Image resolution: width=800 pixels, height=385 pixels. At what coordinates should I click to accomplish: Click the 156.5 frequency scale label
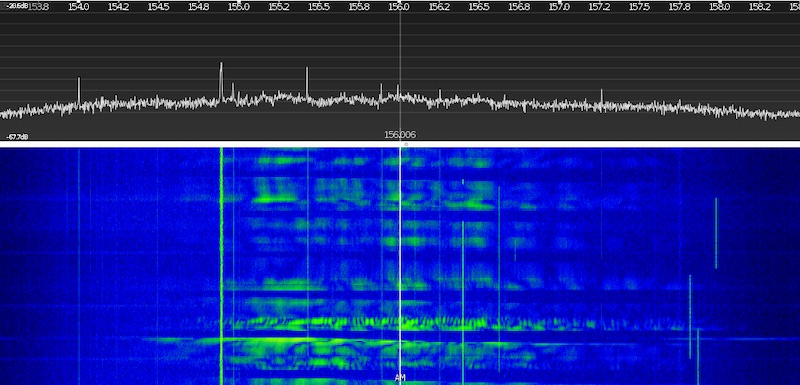click(x=479, y=7)
